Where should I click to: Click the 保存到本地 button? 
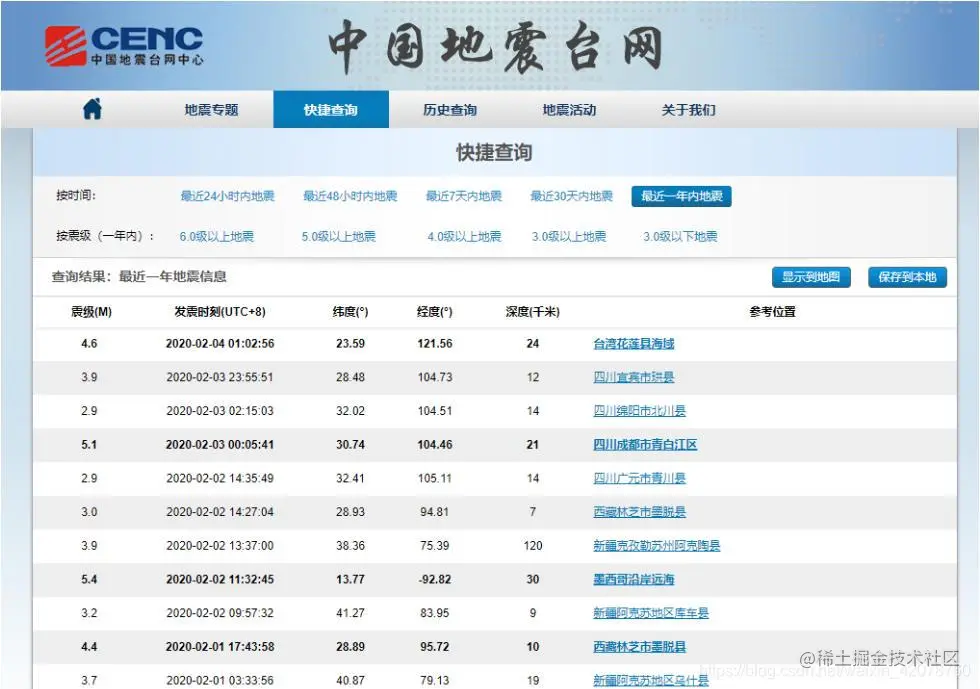coord(906,278)
